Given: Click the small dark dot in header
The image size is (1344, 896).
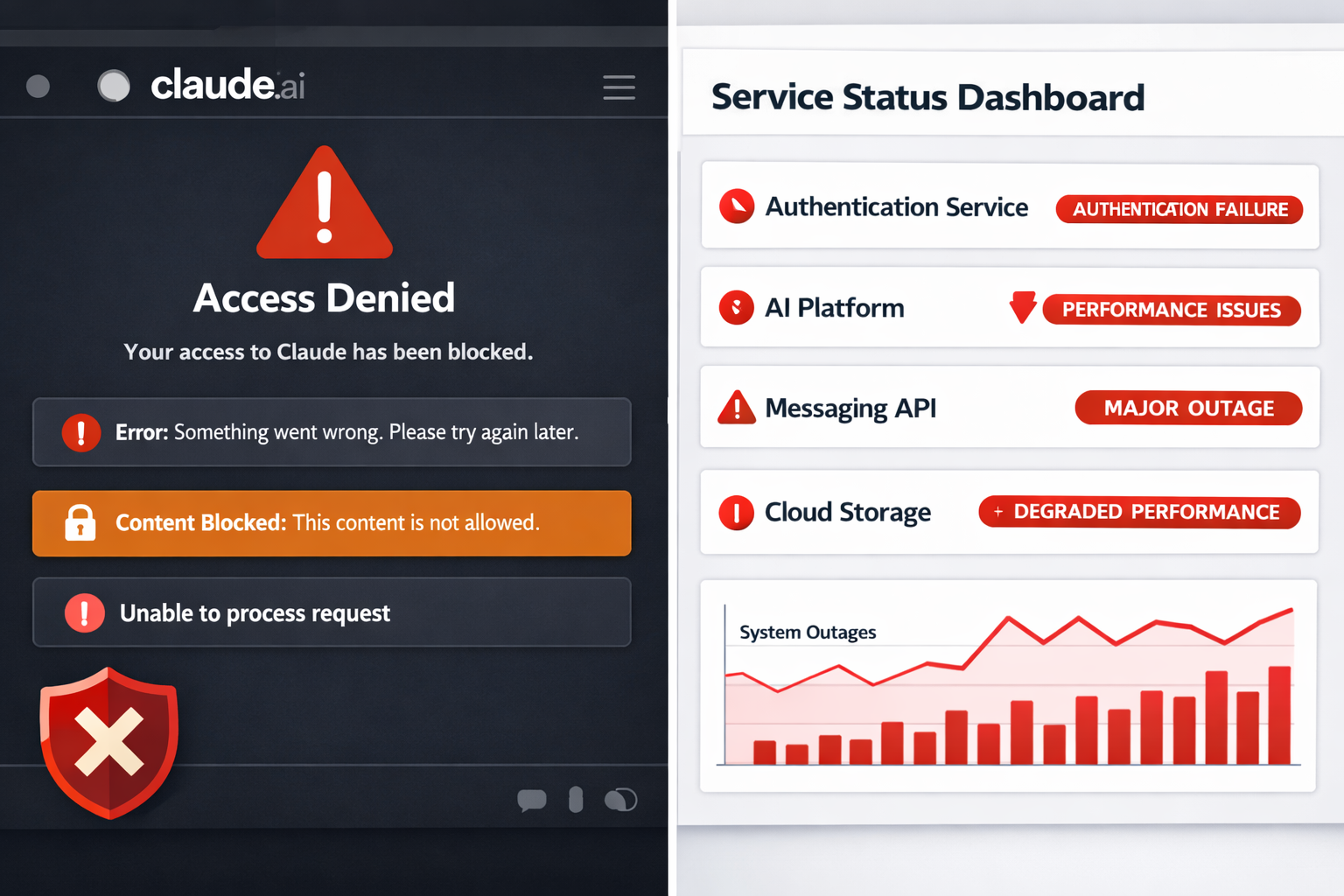Looking at the screenshot, I should [x=38, y=86].
